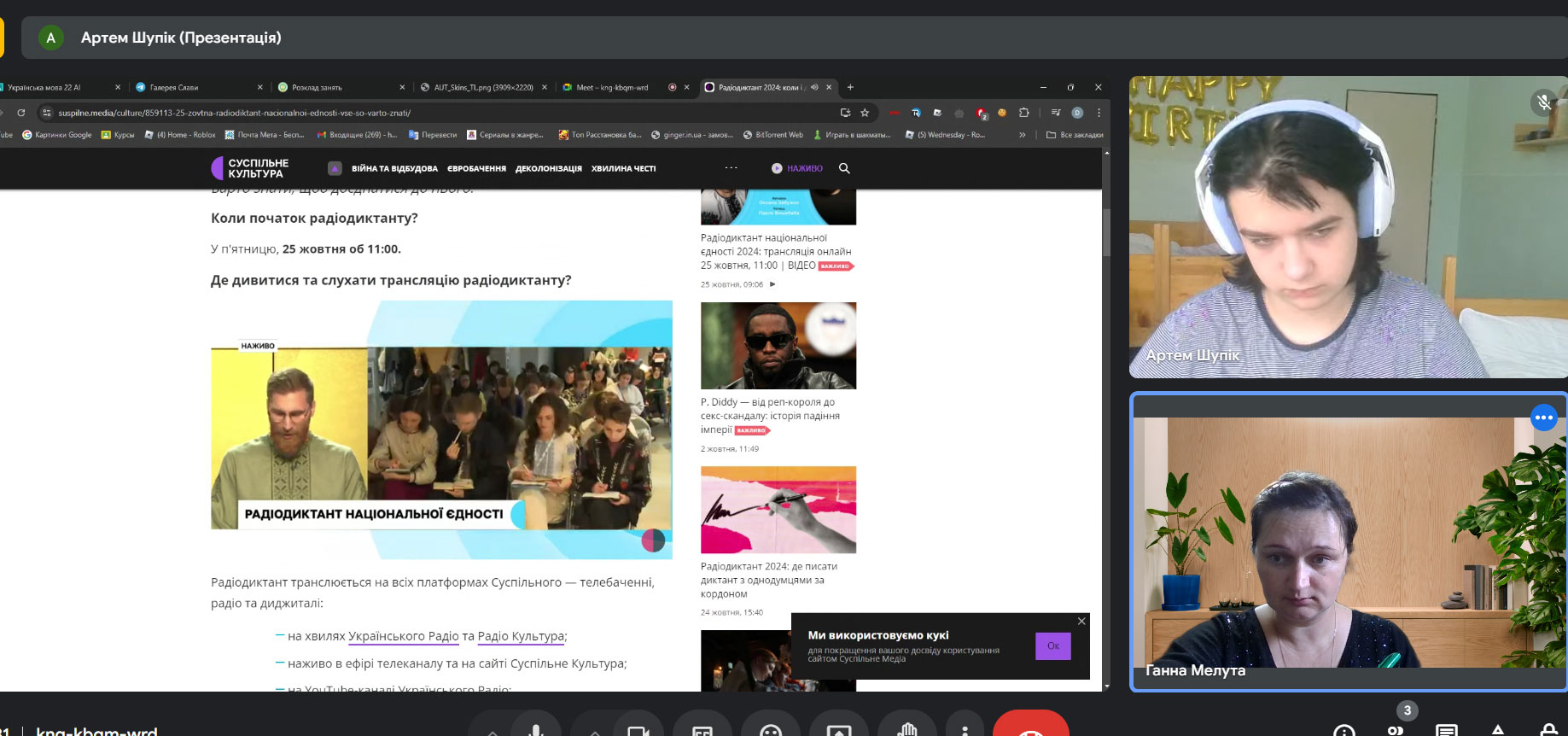Screen dimensions: 1568x736
Task: Open the Курсы bookmark
Action: [x=118, y=135]
